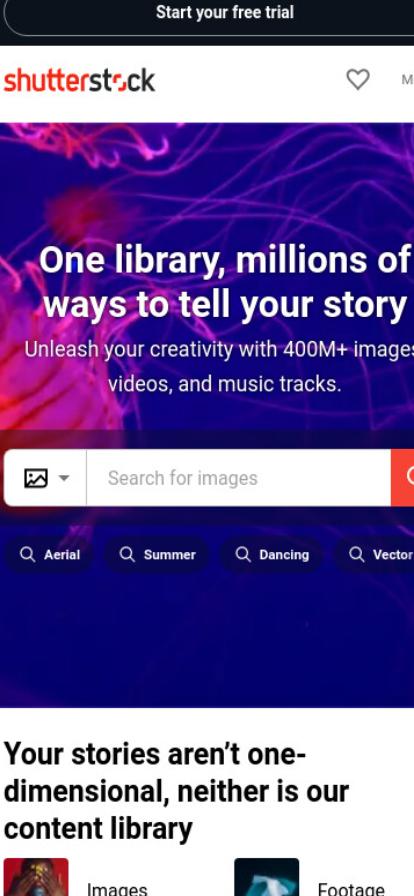
Task: Click the magnifier icon on the Vector chip
Action: (356, 554)
